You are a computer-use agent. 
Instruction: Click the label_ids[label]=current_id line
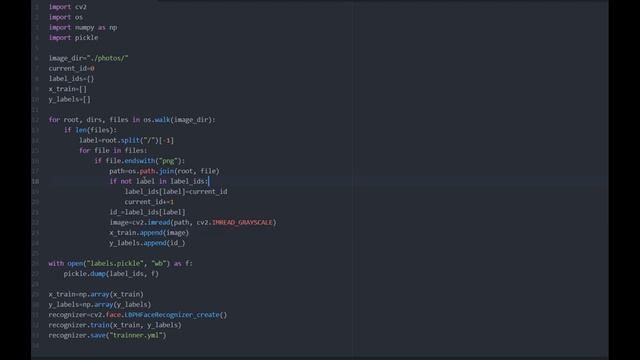pos(176,191)
